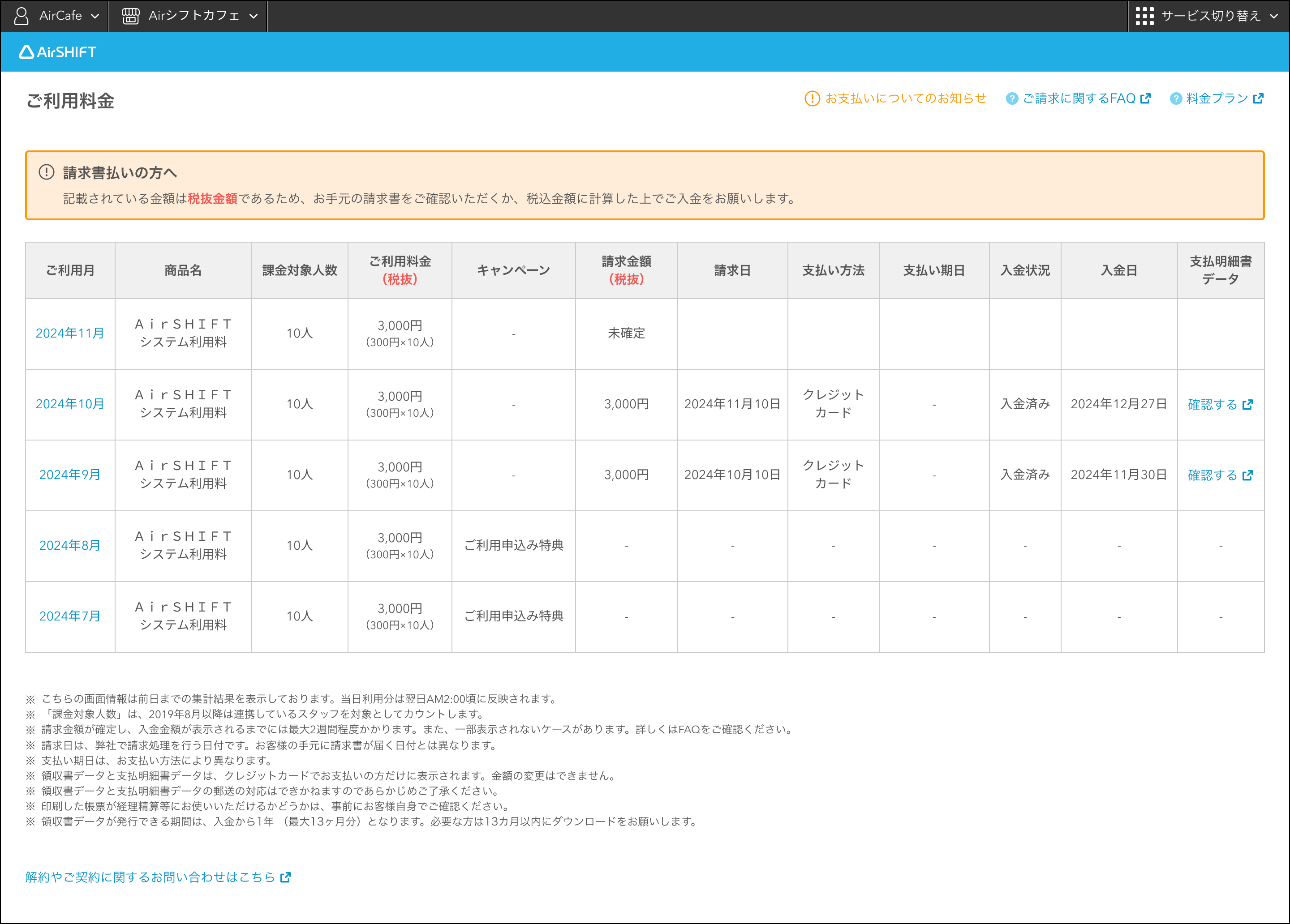Click the 2024年11月30日 payment date cell
This screenshot has height=924, width=1290.
(1119, 475)
